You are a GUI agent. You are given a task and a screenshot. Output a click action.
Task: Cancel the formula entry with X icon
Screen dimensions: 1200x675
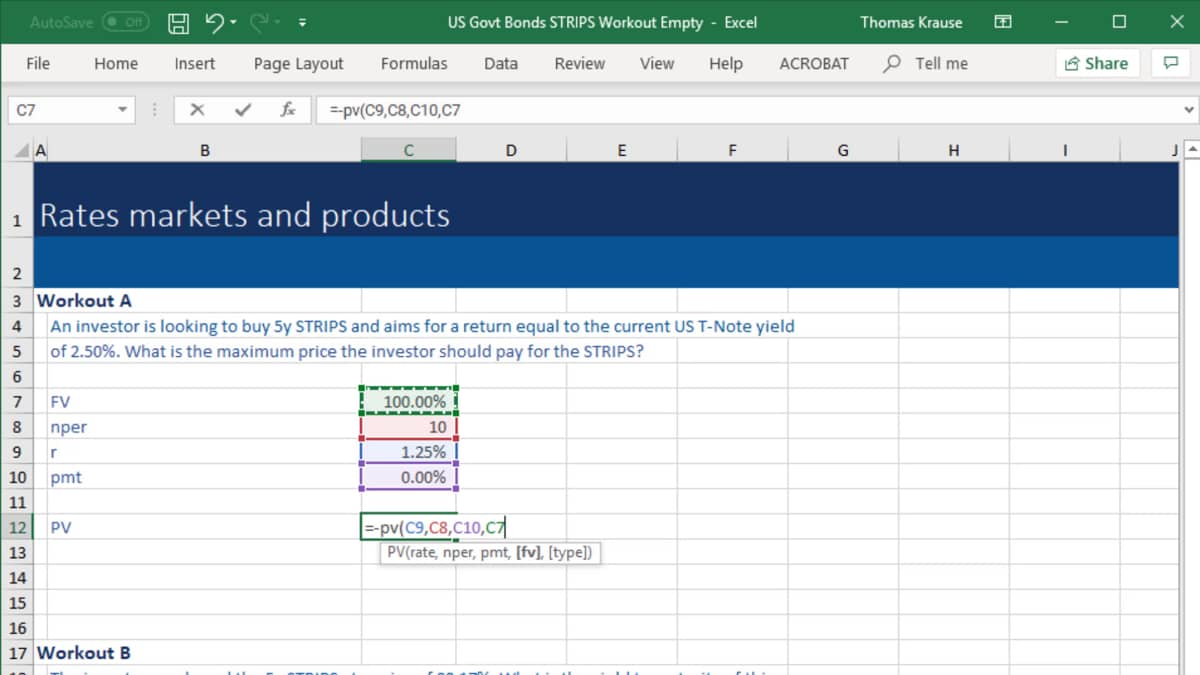pos(198,110)
